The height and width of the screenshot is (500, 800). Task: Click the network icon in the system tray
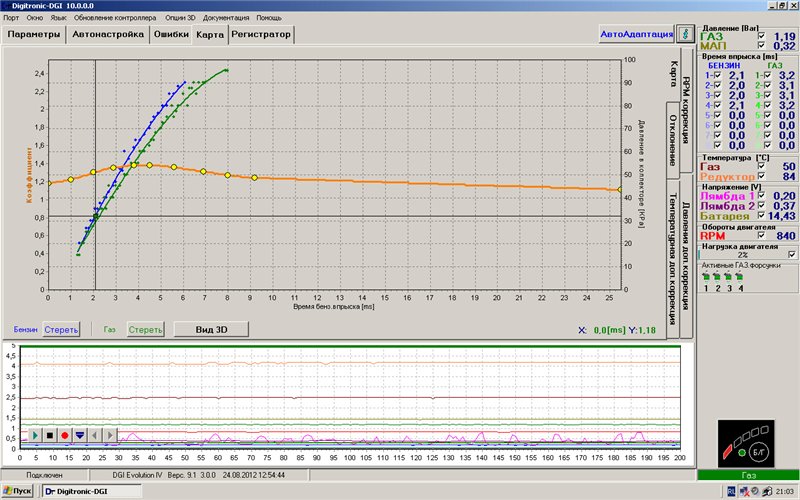pyautogui.click(x=744, y=492)
